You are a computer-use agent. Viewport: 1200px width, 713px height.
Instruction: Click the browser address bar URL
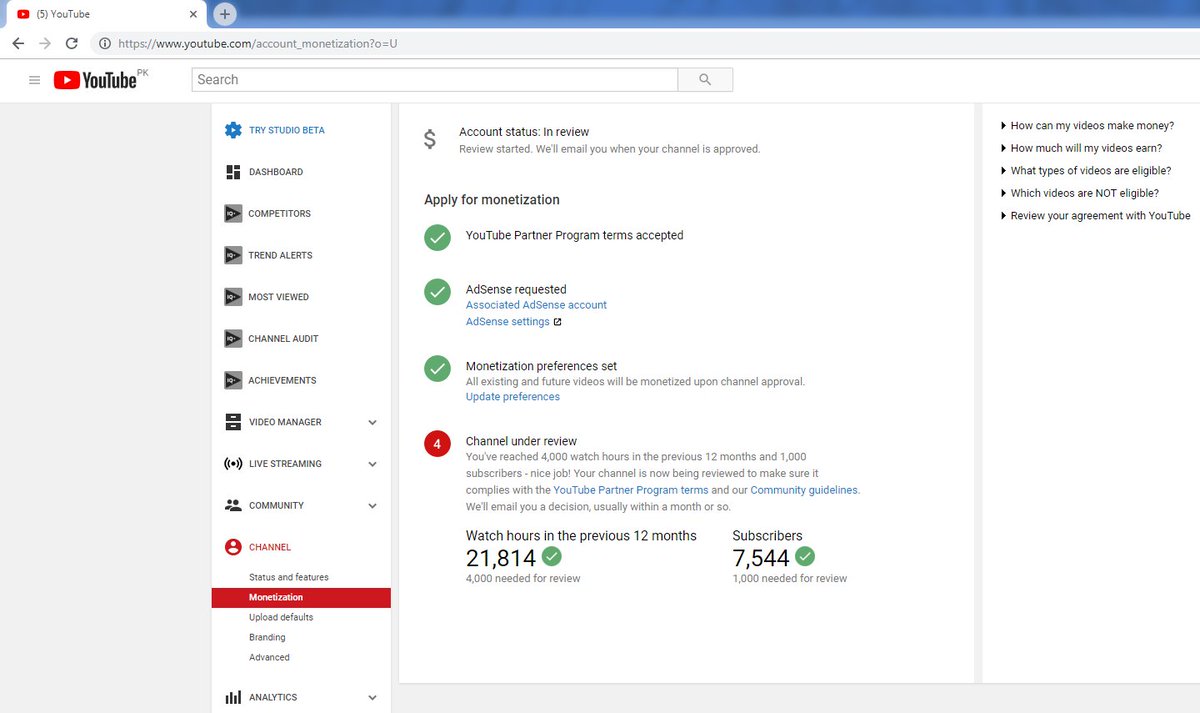pos(258,44)
